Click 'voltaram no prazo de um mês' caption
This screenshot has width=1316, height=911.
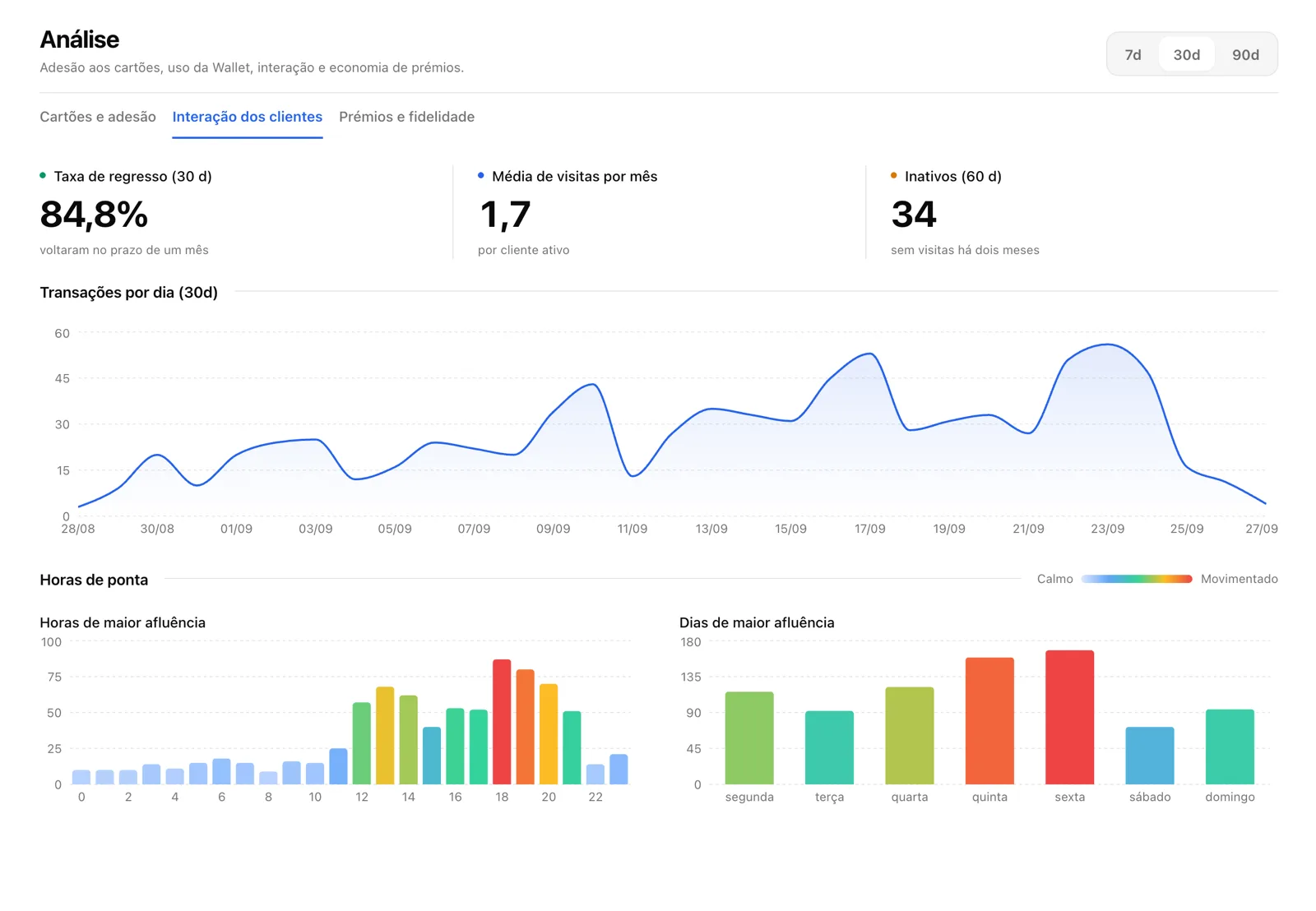pyautogui.click(x=124, y=250)
